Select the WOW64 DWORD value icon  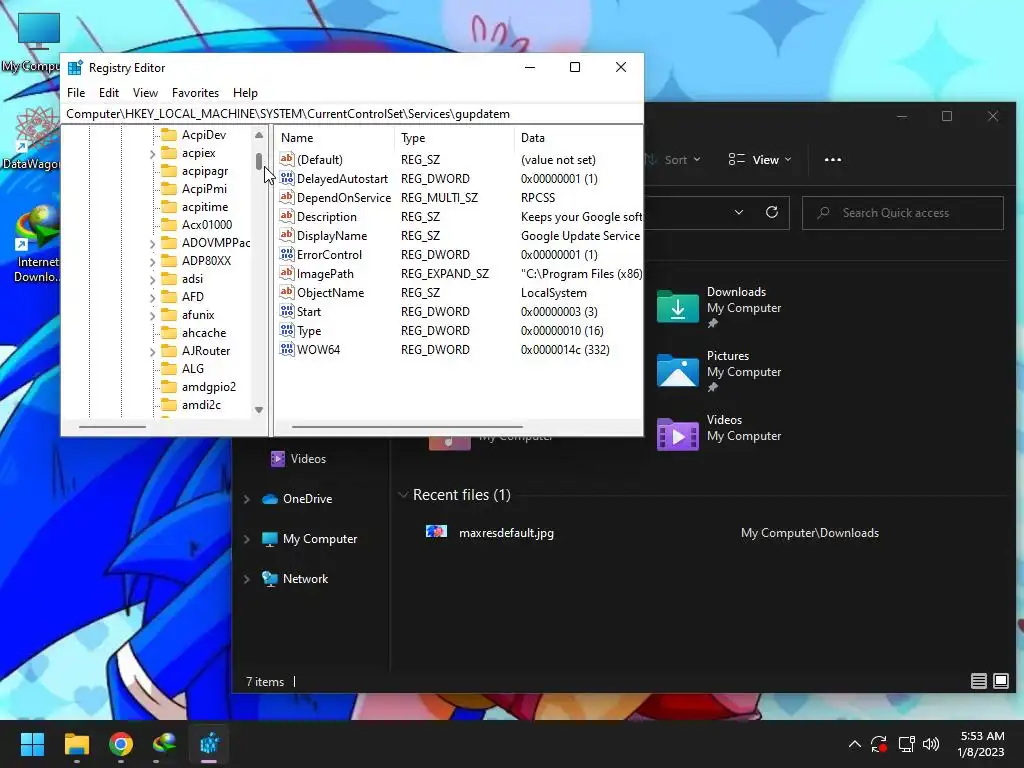[x=287, y=349]
